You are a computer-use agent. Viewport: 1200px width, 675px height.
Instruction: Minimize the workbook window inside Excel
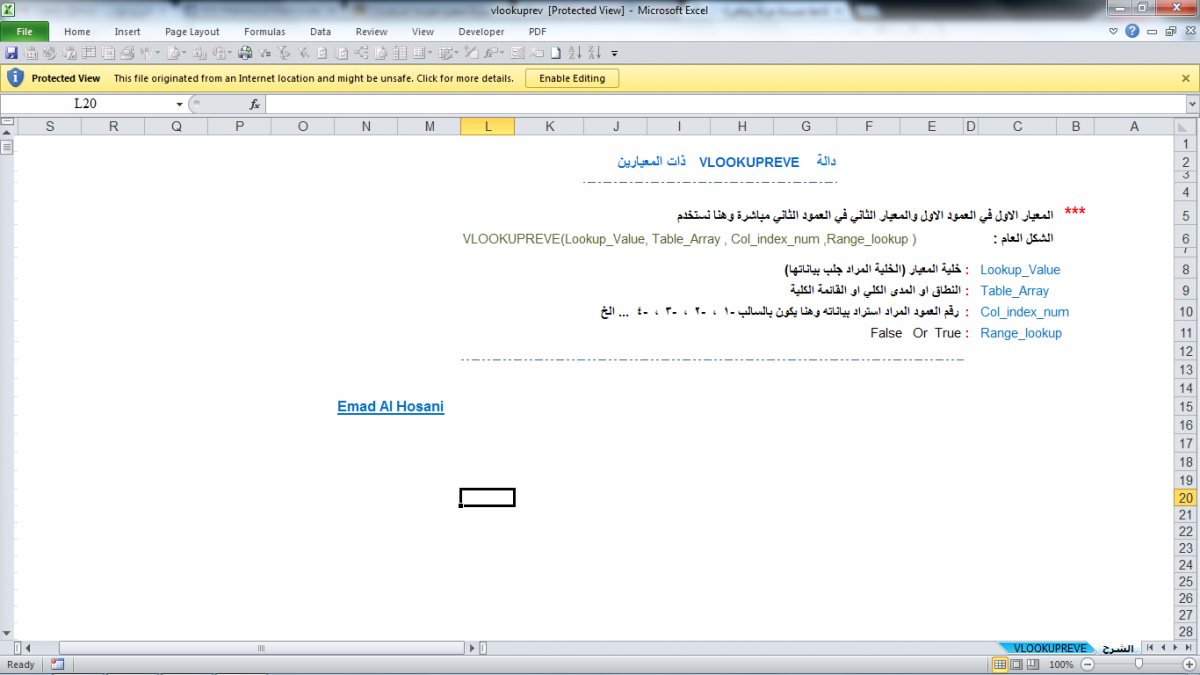click(x=1151, y=31)
